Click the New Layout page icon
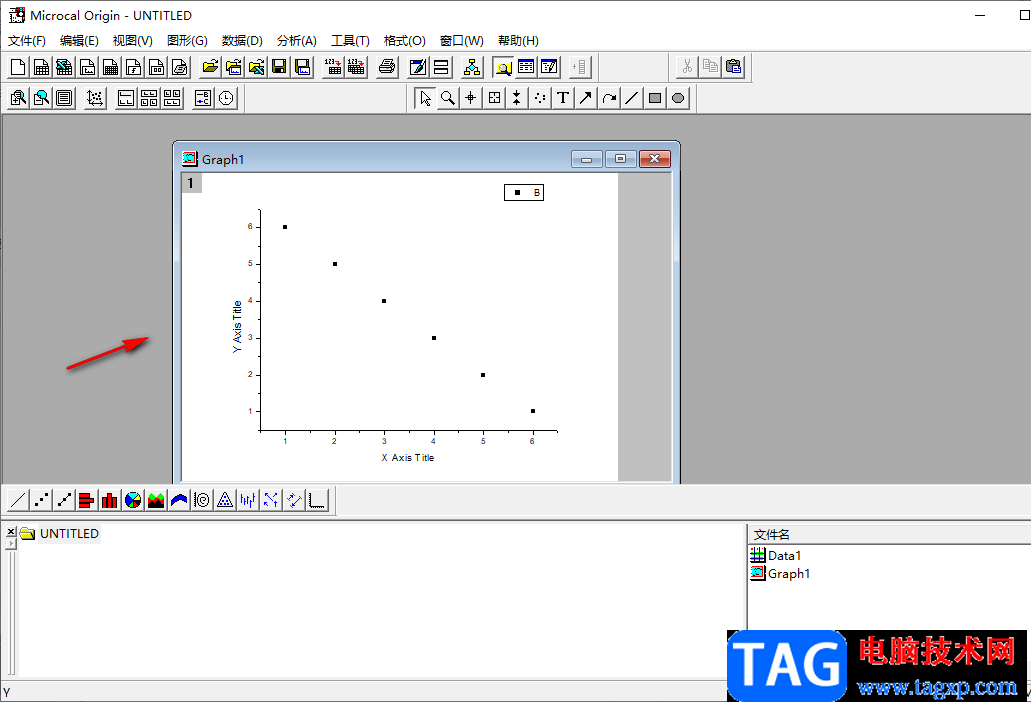Image resolution: width=1031 pixels, height=702 pixels. tap(156, 67)
